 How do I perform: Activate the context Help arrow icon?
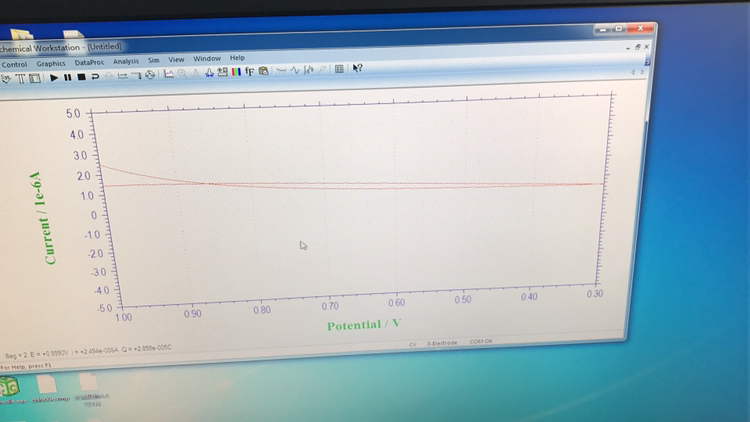pos(357,68)
